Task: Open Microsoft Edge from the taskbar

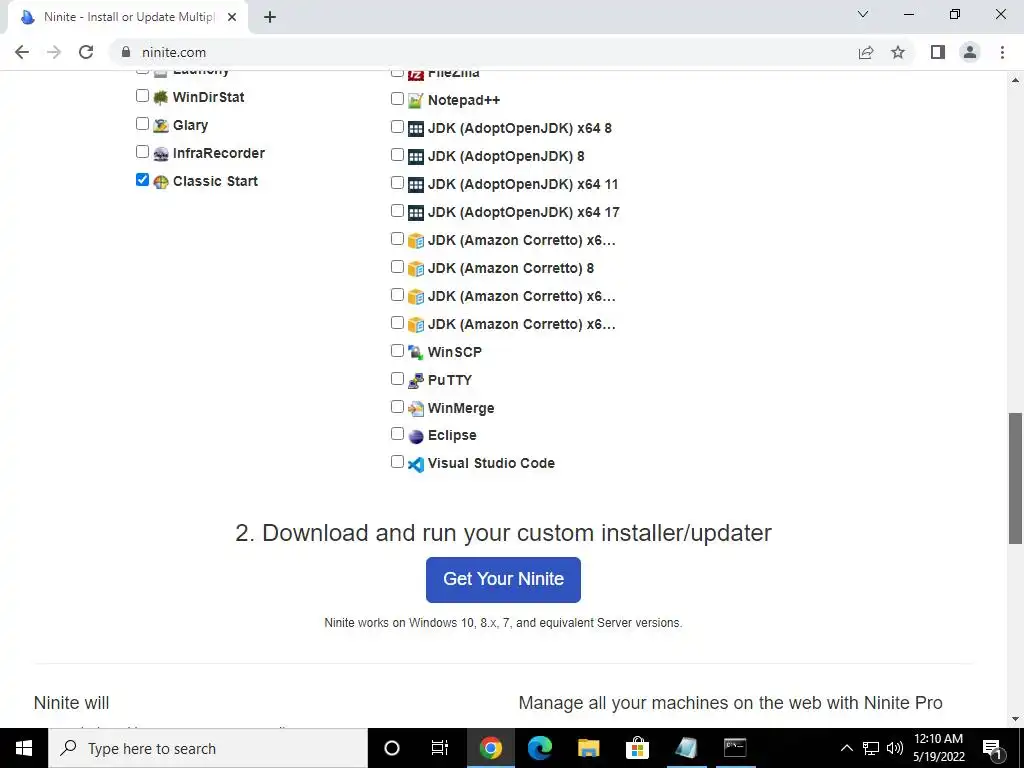Action: (539, 748)
